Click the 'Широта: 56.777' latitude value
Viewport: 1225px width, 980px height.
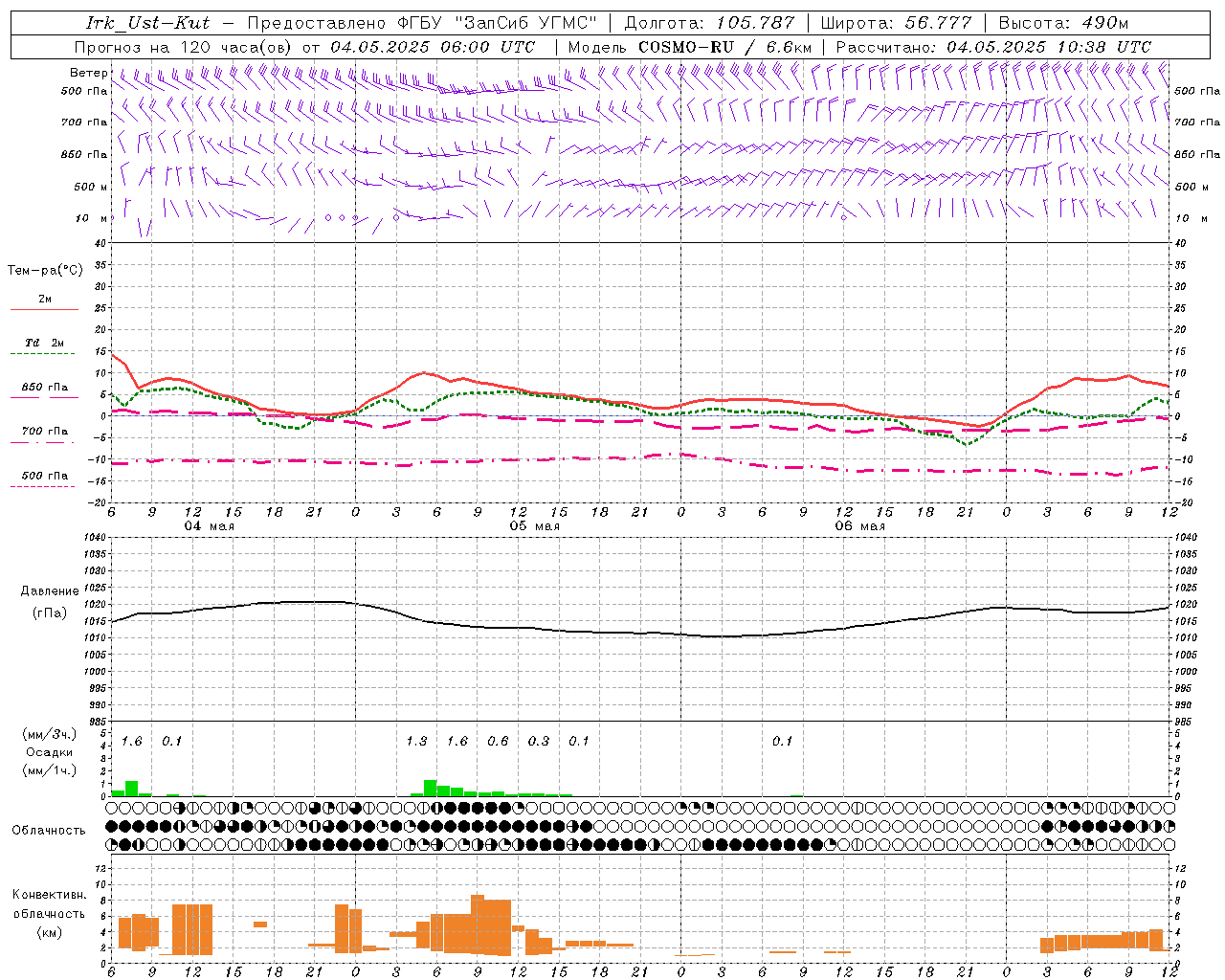point(896,23)
